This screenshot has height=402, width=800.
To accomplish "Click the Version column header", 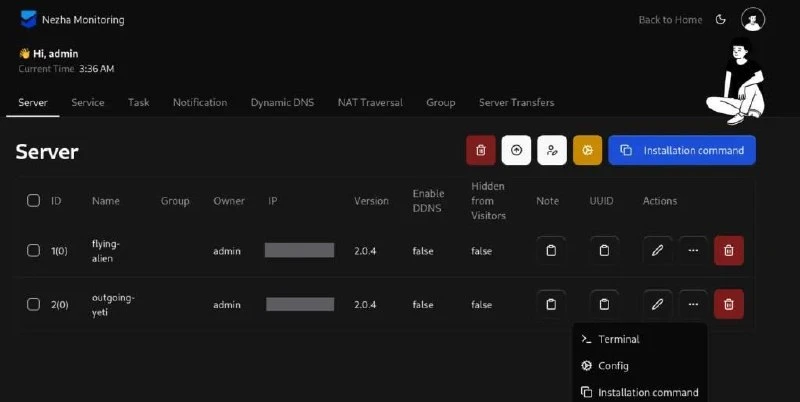I will click(x=371, y=201).
